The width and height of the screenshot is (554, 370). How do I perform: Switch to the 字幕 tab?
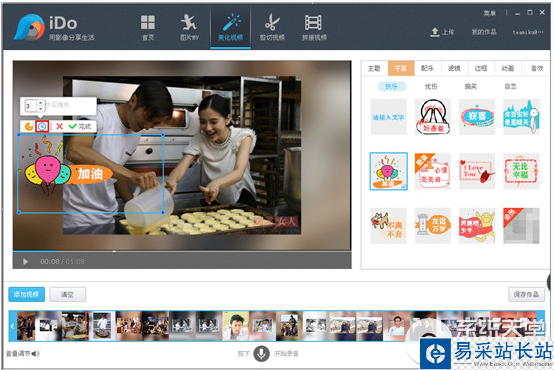401,68
